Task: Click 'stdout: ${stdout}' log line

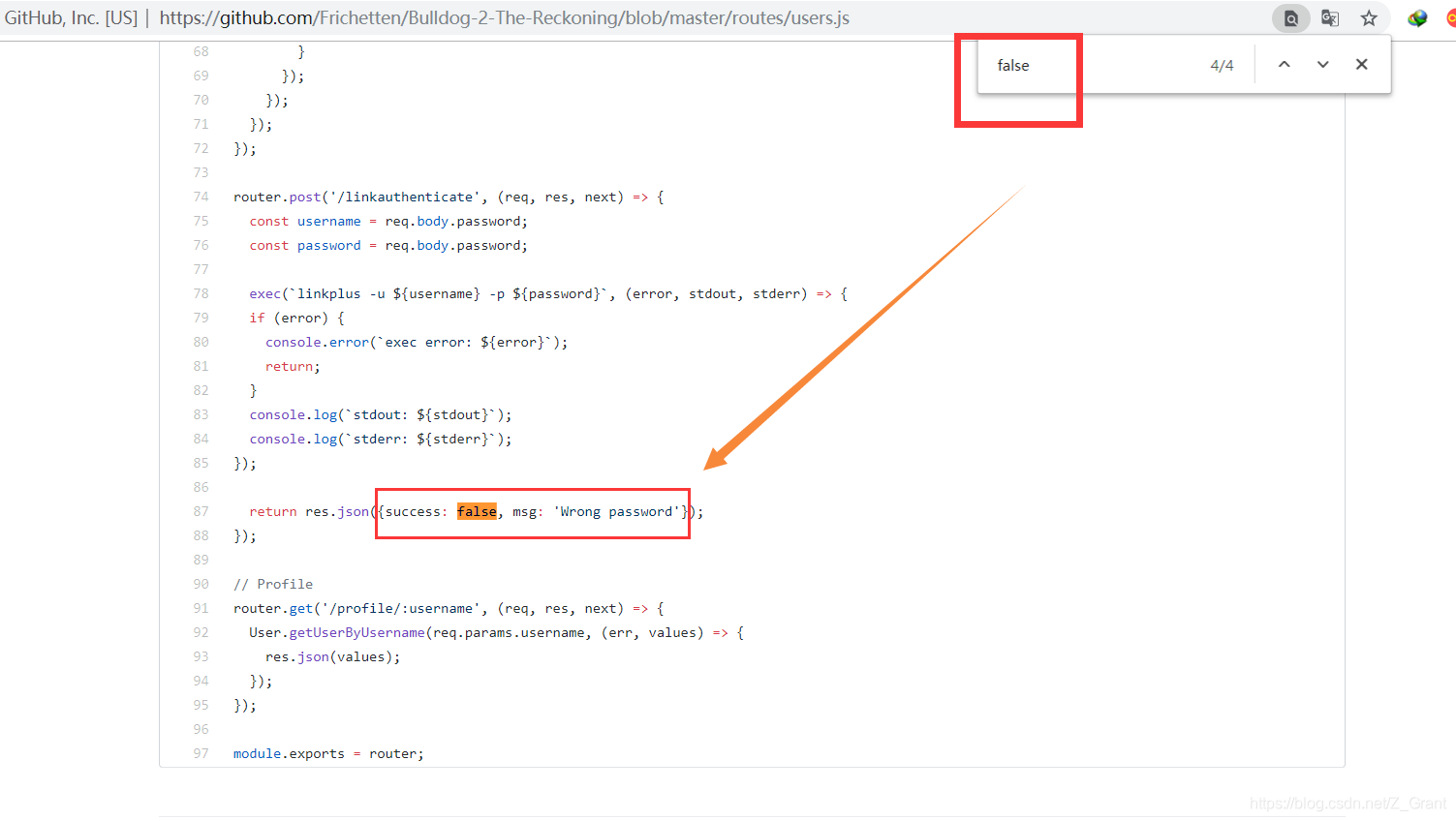Action: point(380,414)
